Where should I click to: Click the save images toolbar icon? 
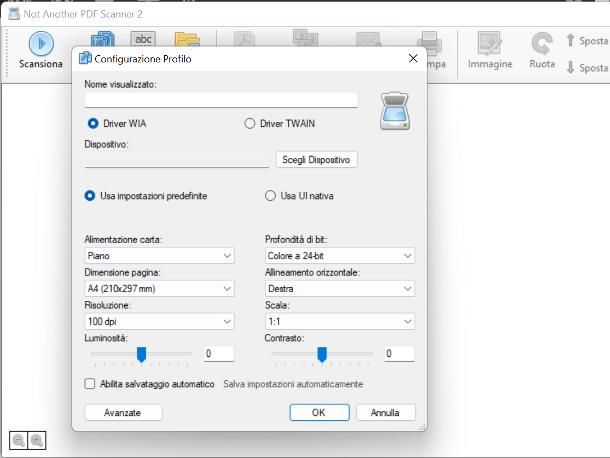point(305,38)
